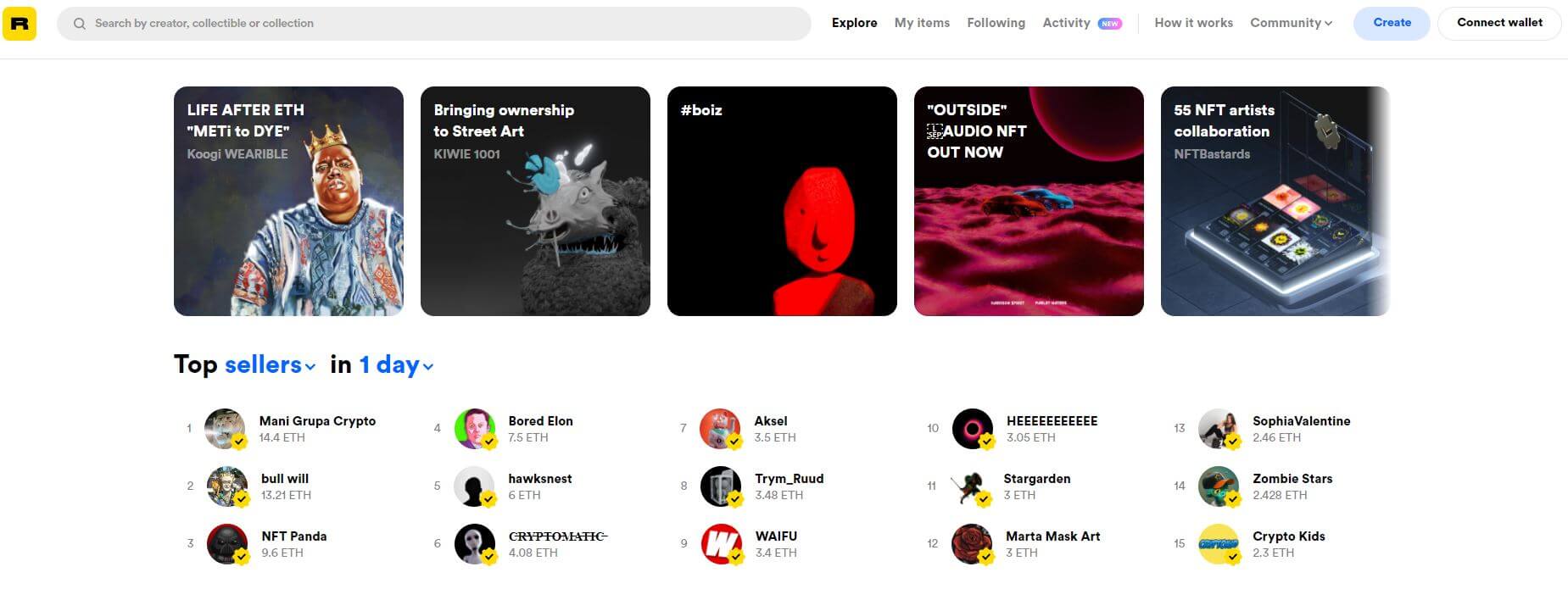Click the magnifier icon in search bar

click(79, 24)
